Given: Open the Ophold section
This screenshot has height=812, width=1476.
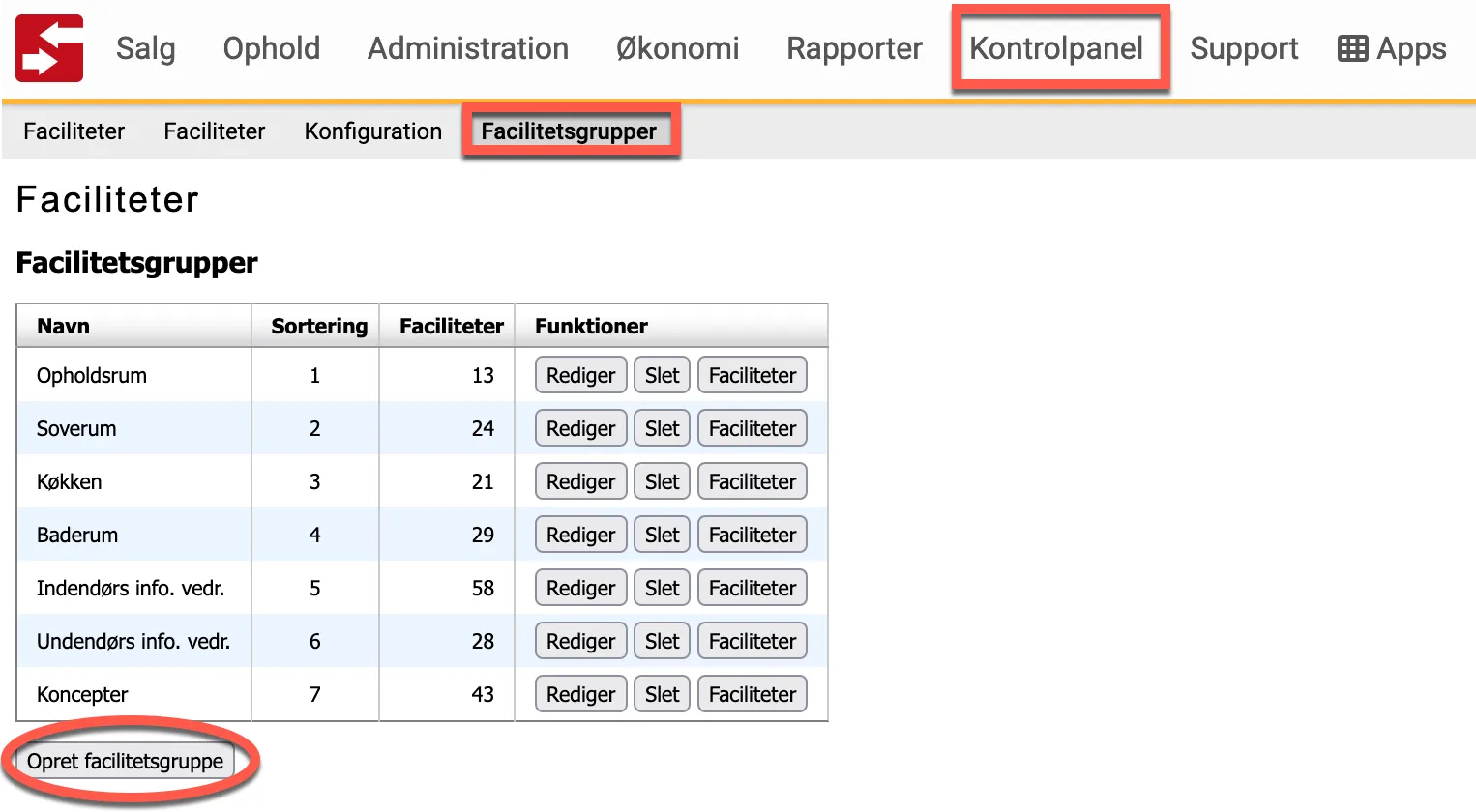Looking at the screenshot, I should coord(271,48).
